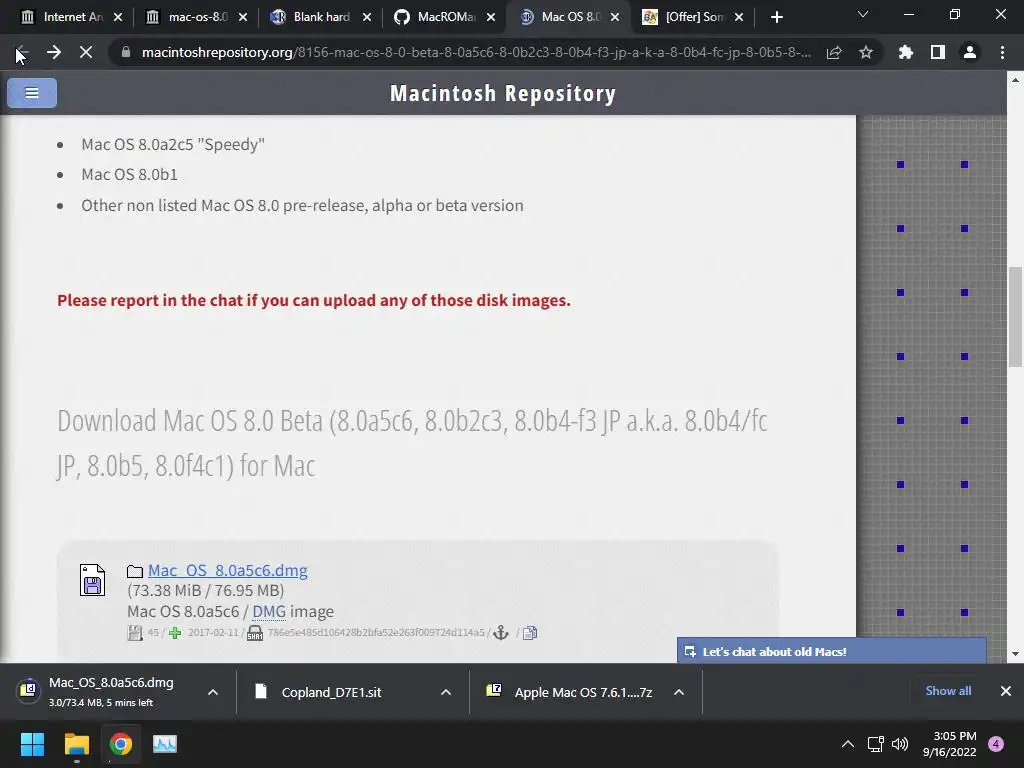The image size is (1024, 768).
Task: View site info via the padlock icon
Action: tap(126, 52)
